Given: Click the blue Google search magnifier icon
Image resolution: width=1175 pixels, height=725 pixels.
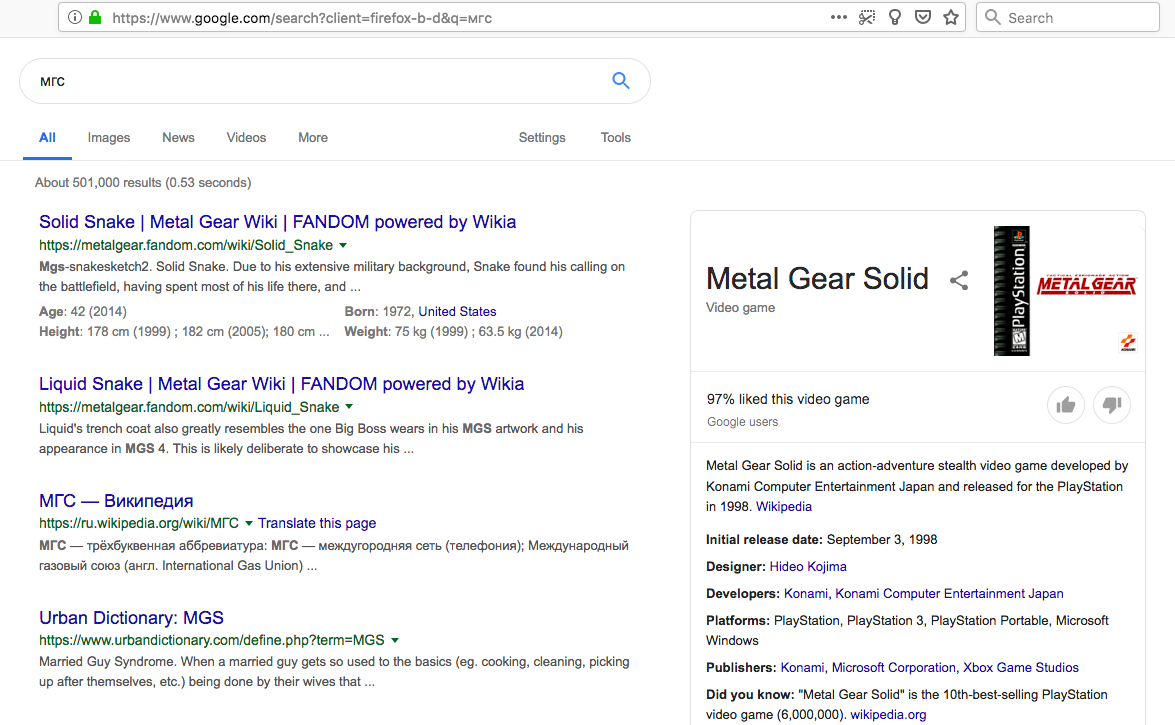Looking at the screenshot, I should pos(620,80).
